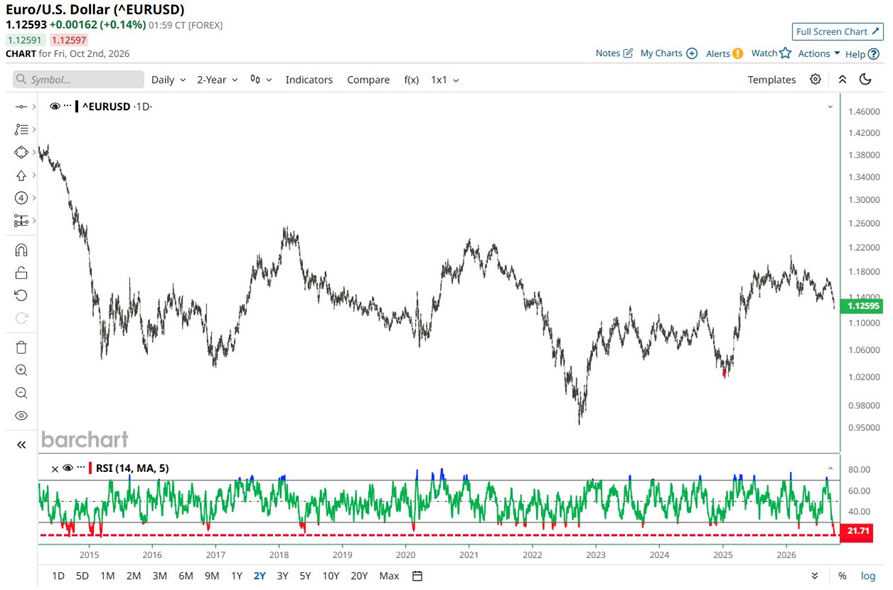Click the trash delete drawings icon

coord(21,347)
